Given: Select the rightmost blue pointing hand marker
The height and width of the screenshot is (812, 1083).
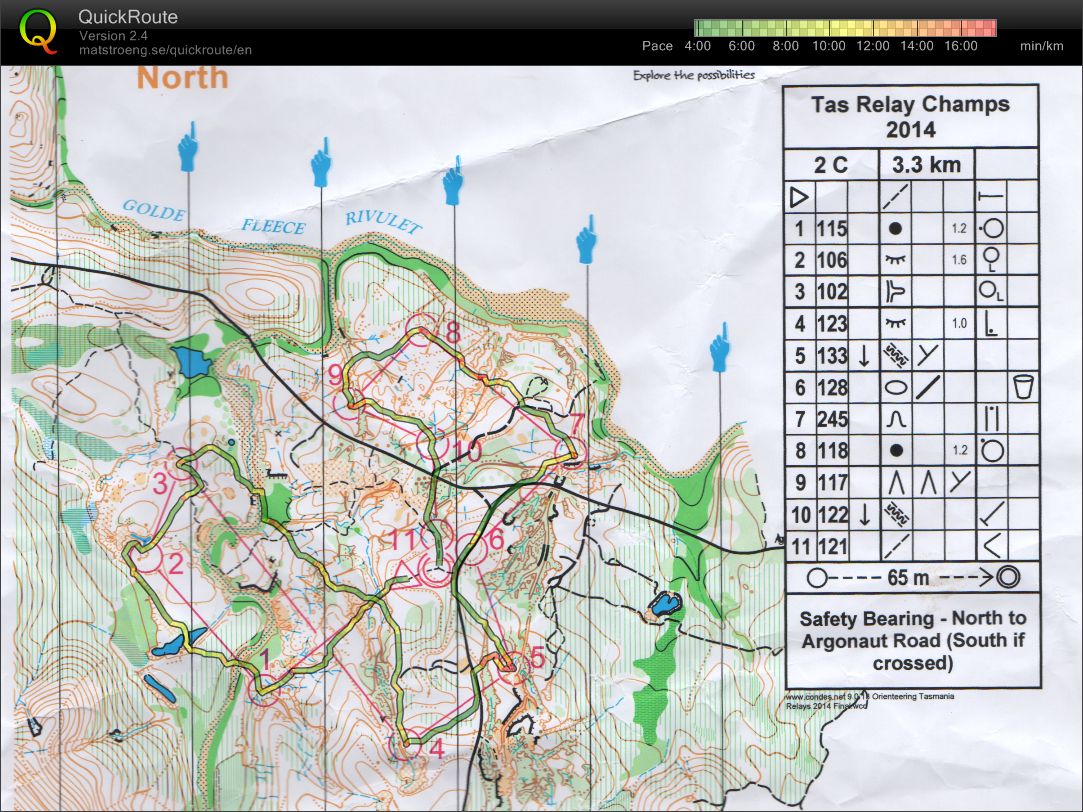Looking at the screenshot, I should [x=720, y=347].
